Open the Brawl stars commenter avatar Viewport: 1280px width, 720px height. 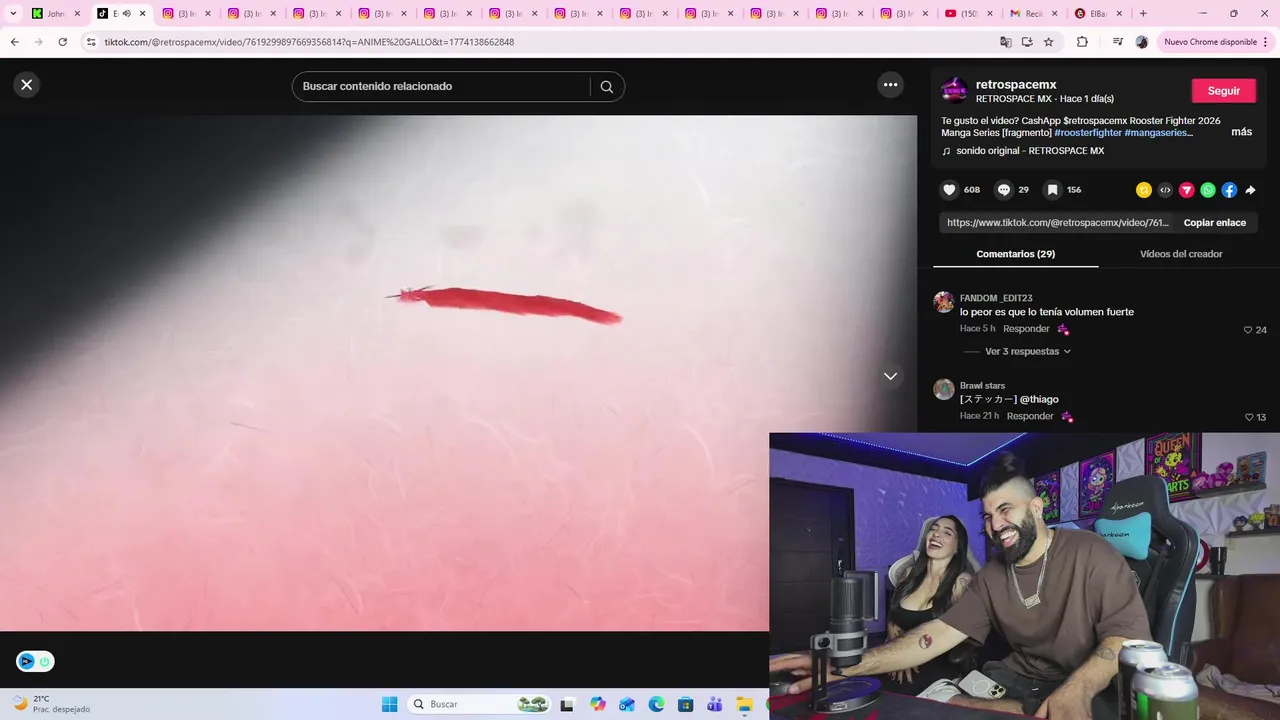point(943,389)
